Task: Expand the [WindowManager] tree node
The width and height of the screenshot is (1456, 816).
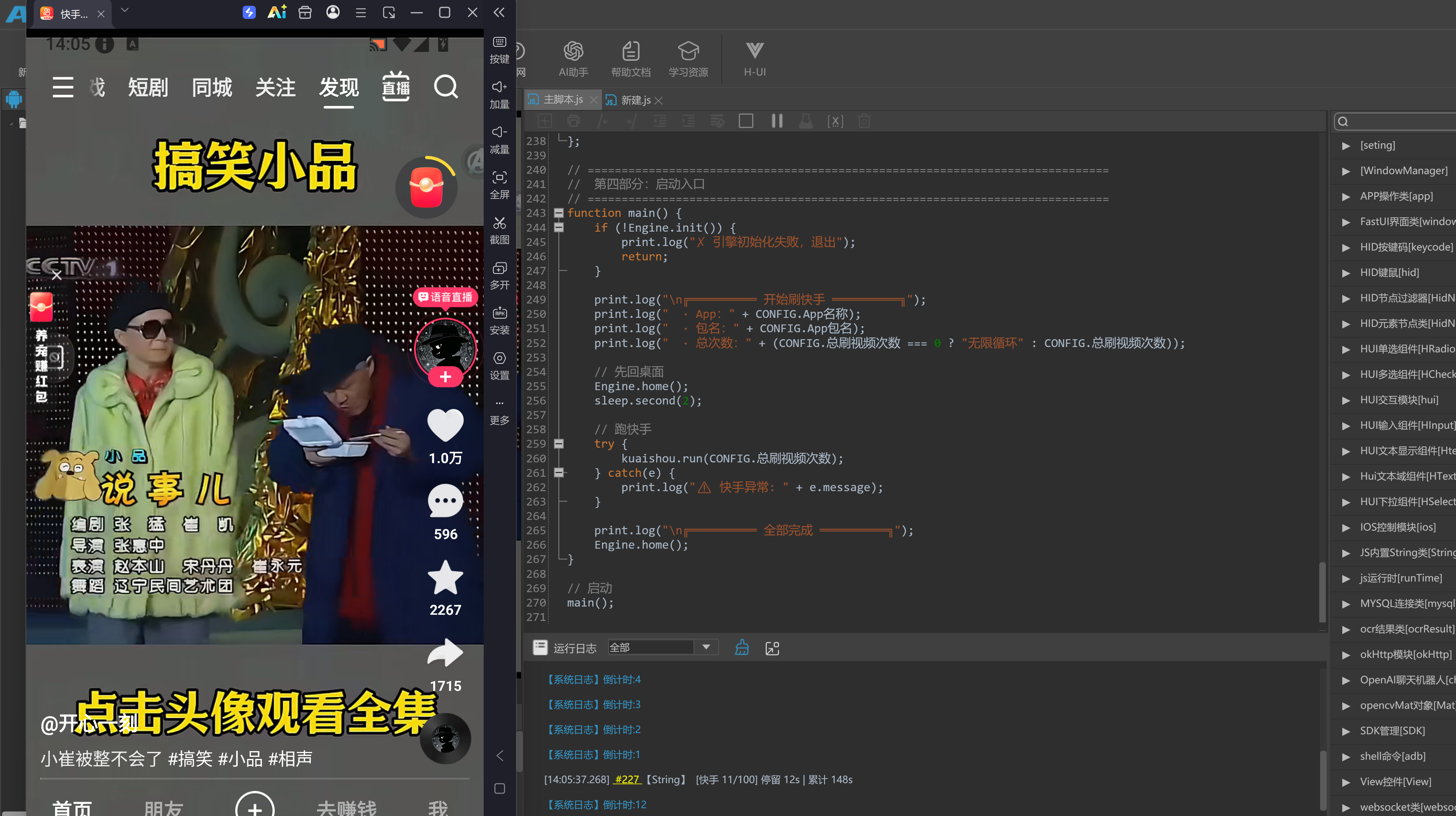Action: (1346, 171)
